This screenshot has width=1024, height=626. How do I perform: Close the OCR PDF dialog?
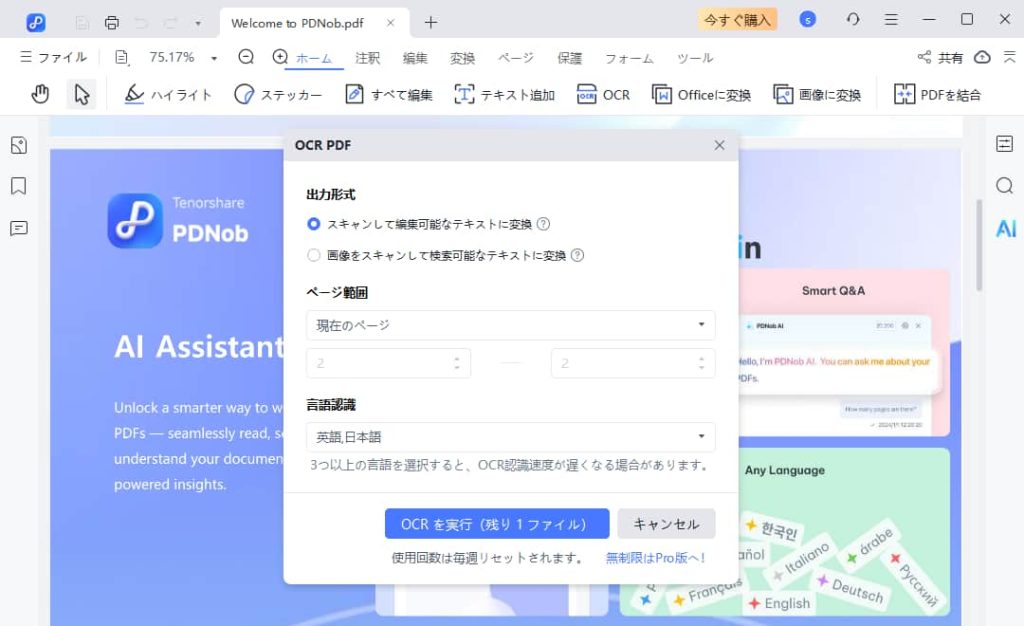coord(719,145)
